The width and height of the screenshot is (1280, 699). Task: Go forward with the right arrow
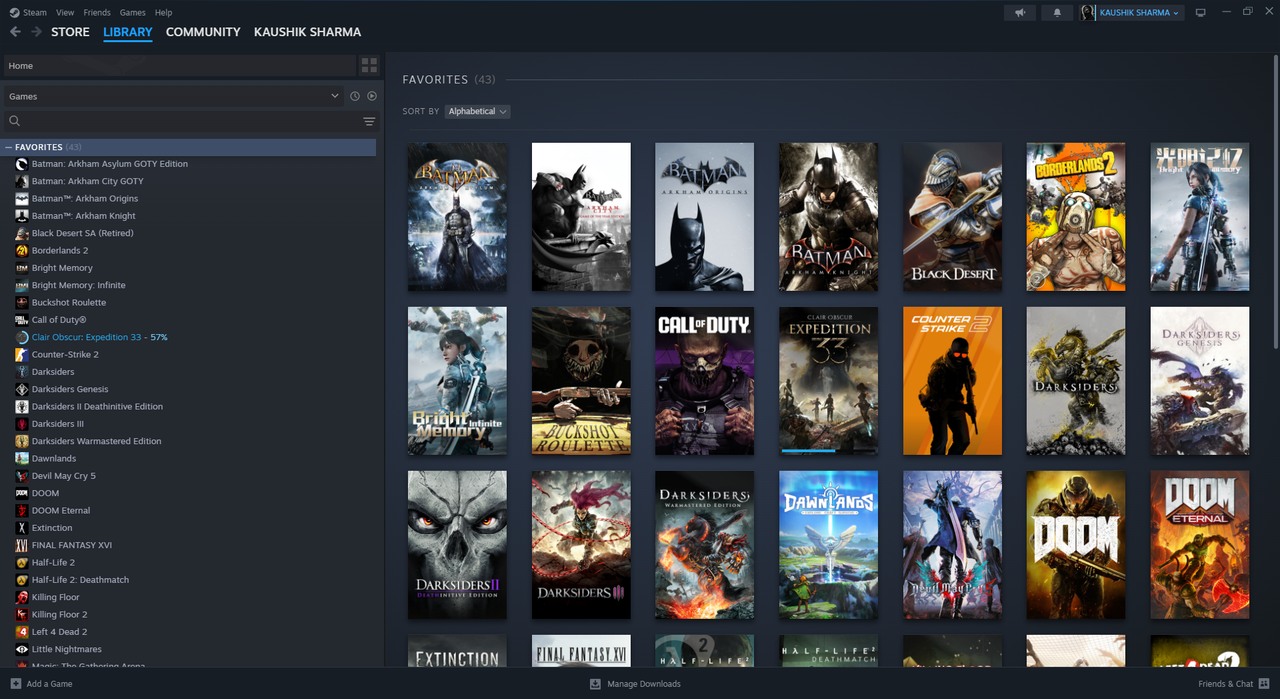36,32
